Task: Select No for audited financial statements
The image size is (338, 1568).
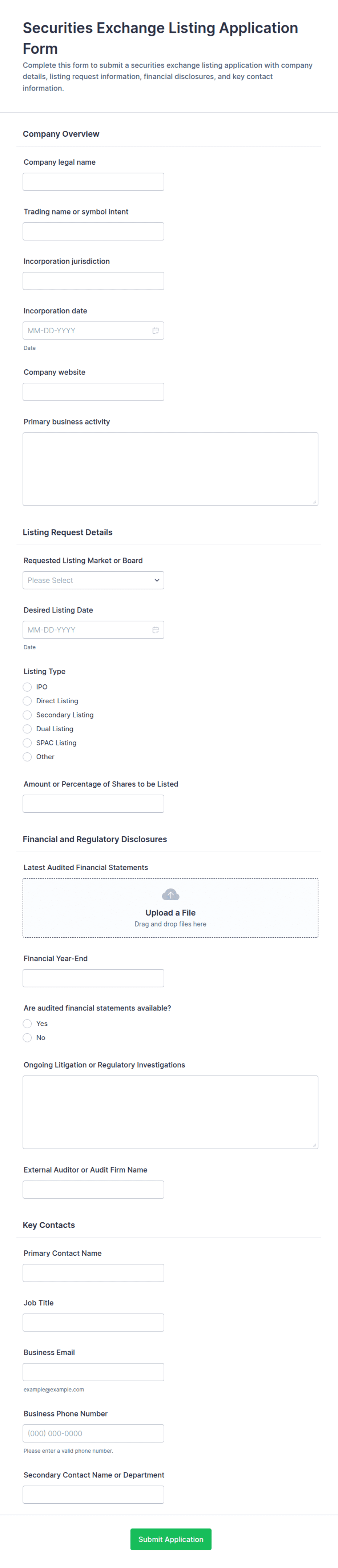Action: pos(27,1038)
